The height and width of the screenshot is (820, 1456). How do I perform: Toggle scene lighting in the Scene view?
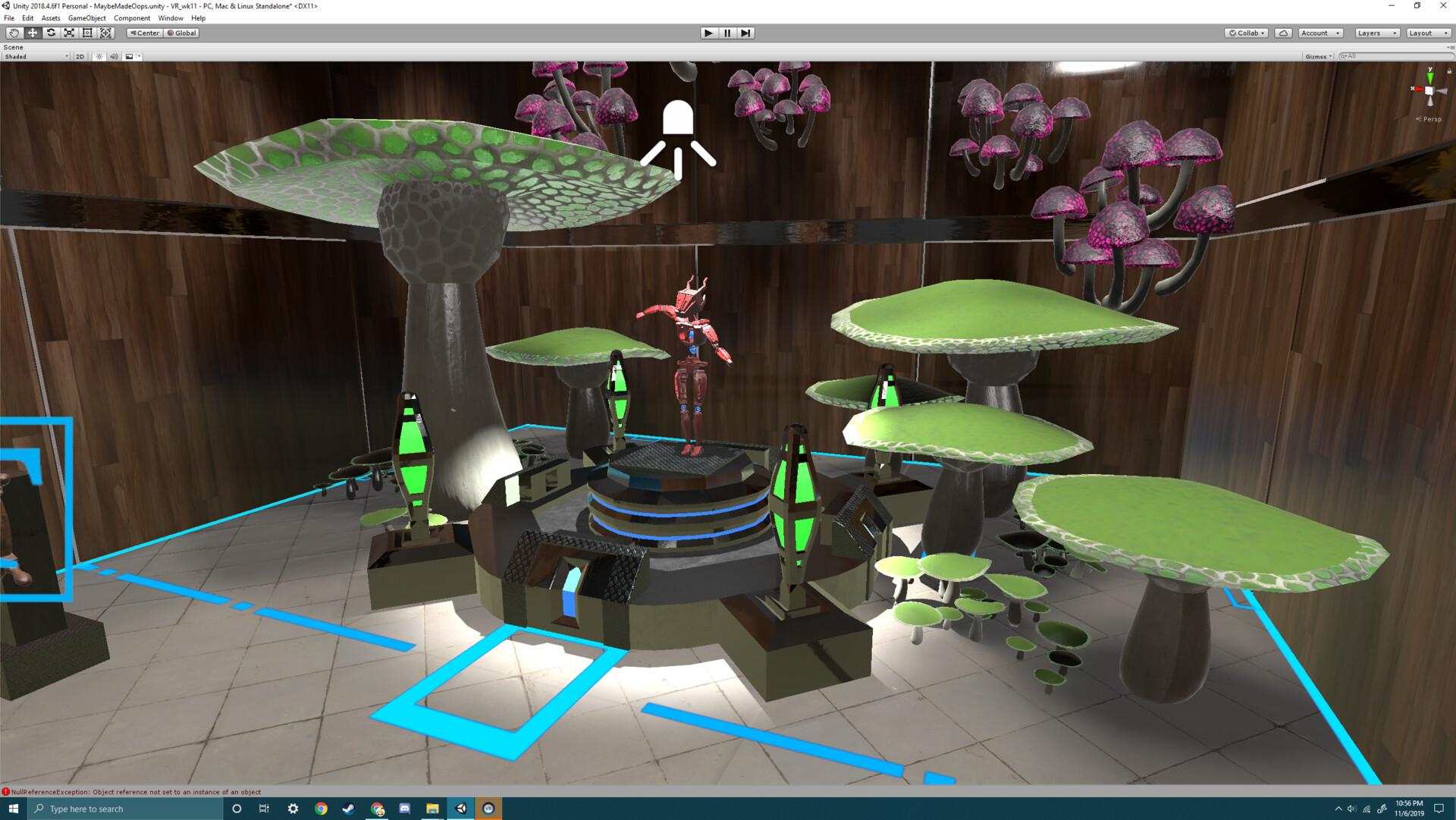(x=99, y=56)
